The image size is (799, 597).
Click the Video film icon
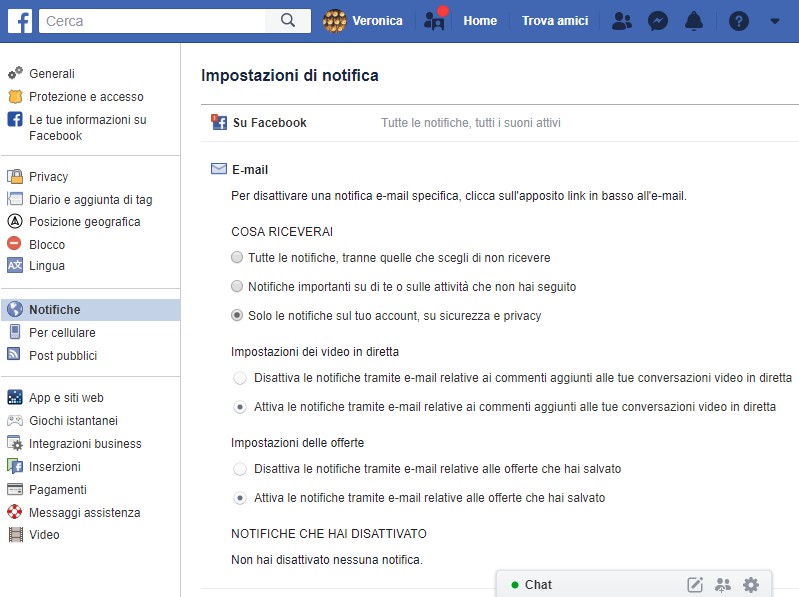16,534
